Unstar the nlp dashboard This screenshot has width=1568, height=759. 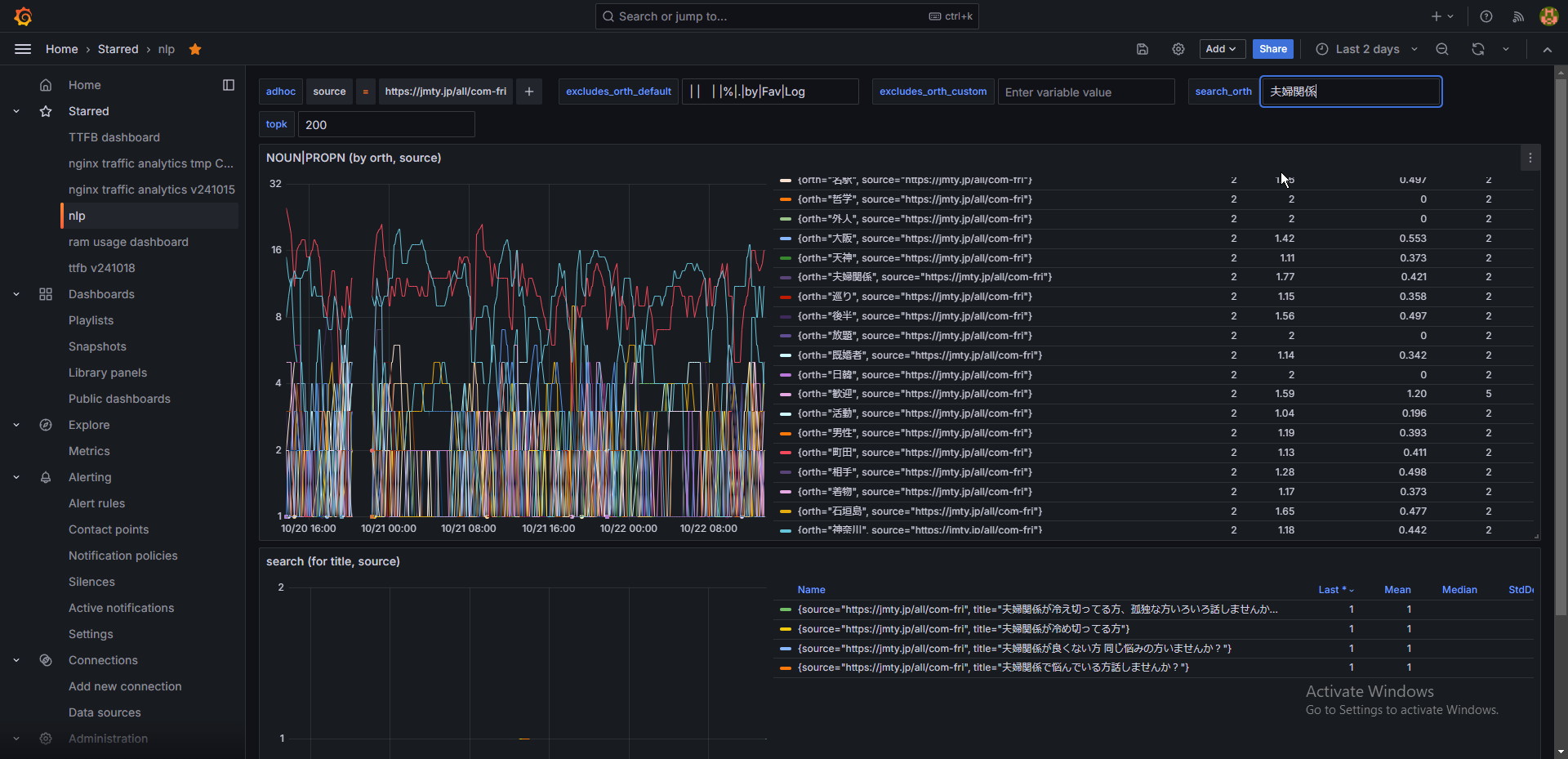tap(195, 49)
